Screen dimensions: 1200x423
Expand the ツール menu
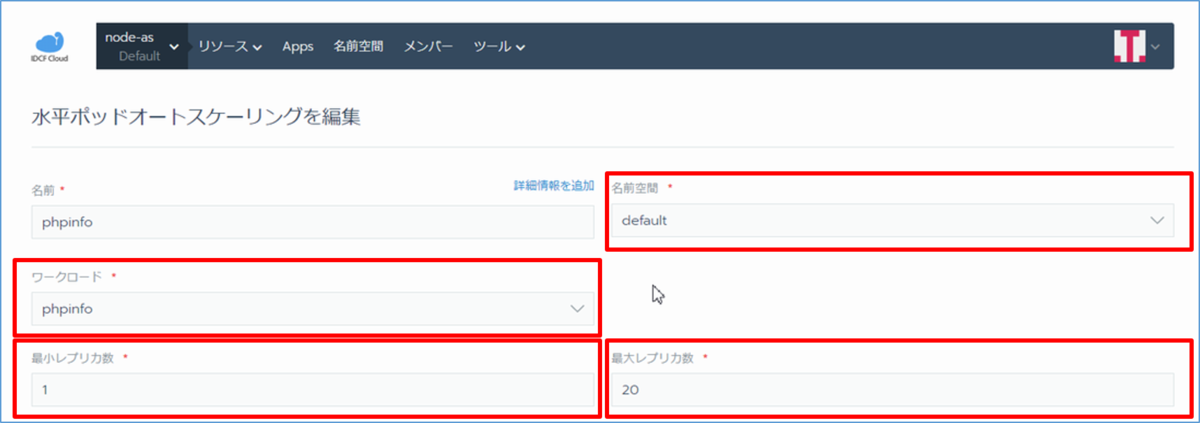click(499, 46)
